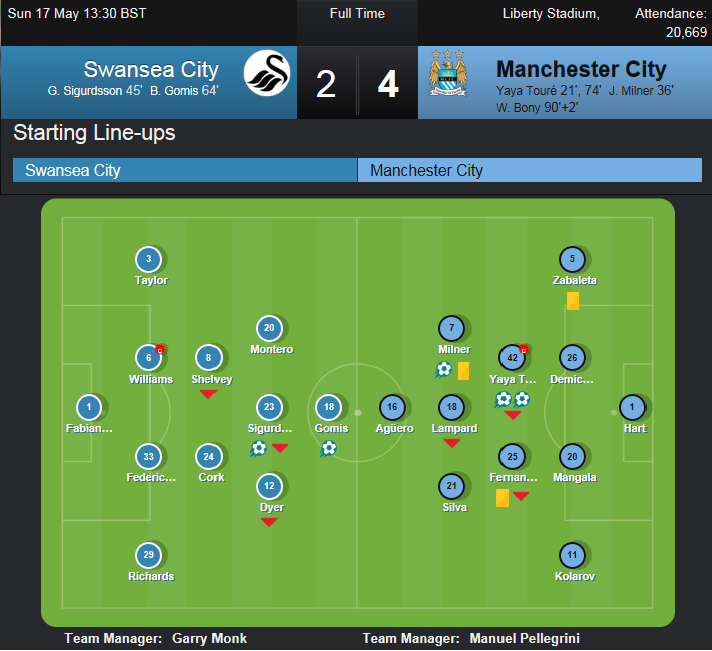This screenshot has width=712, height=651.
Task: Select the Manchester City line-up tab
Action: pos(530,170)
